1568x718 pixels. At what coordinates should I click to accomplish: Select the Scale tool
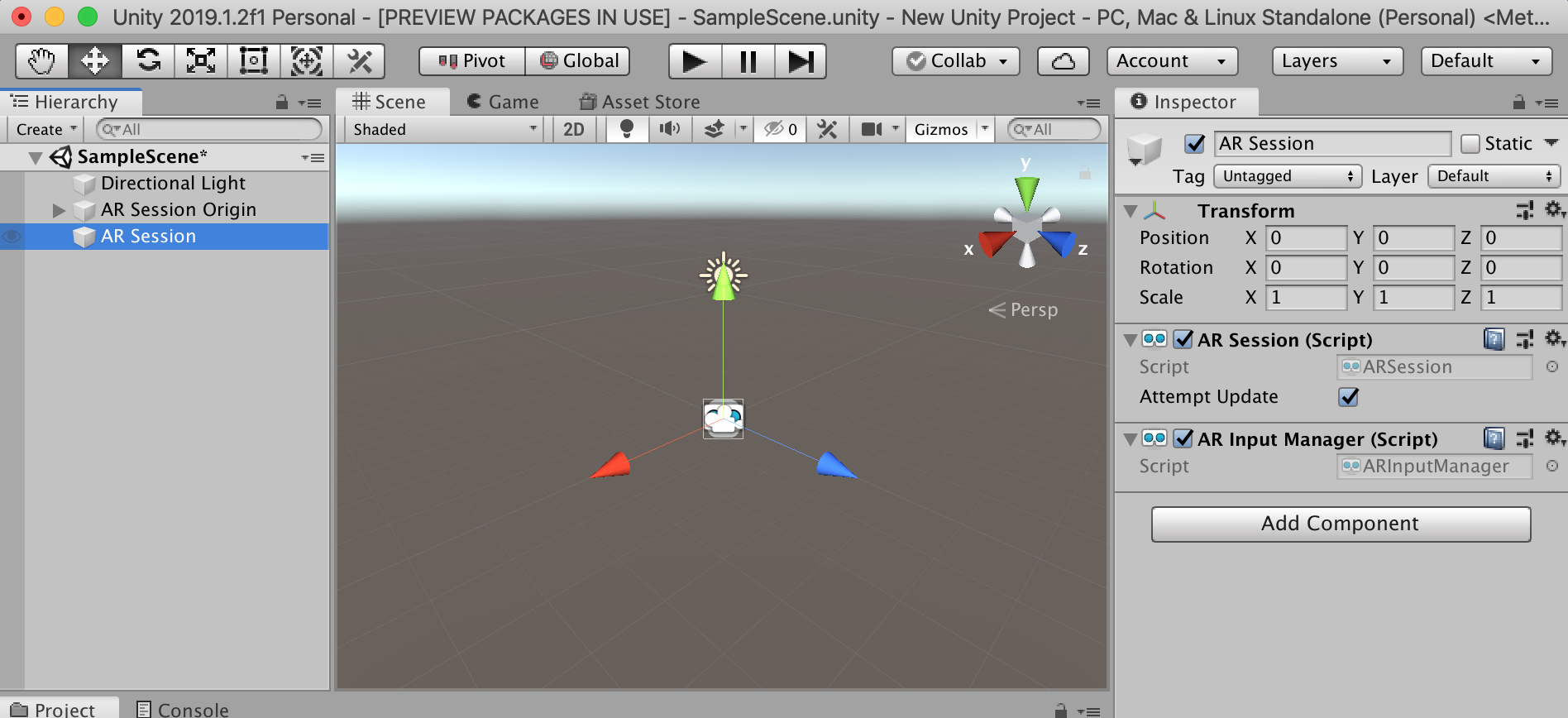click(x=201, y=61)
